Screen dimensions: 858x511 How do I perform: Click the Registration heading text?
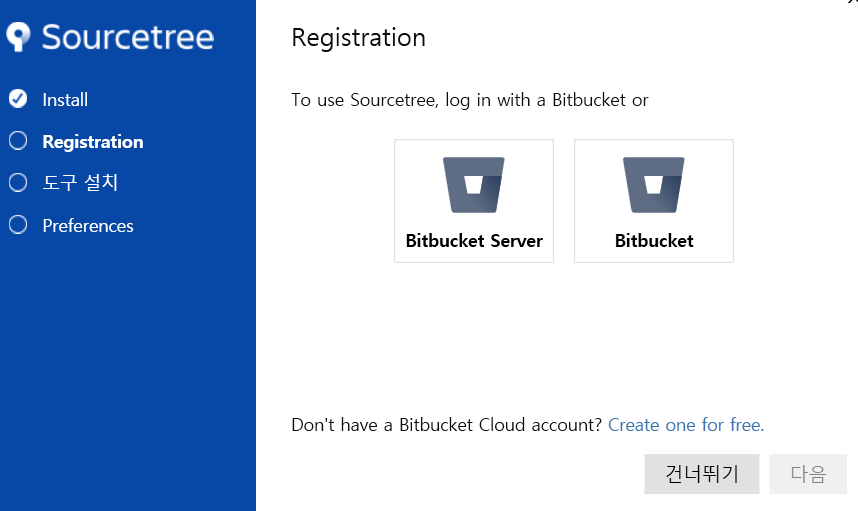click(358, 38)
